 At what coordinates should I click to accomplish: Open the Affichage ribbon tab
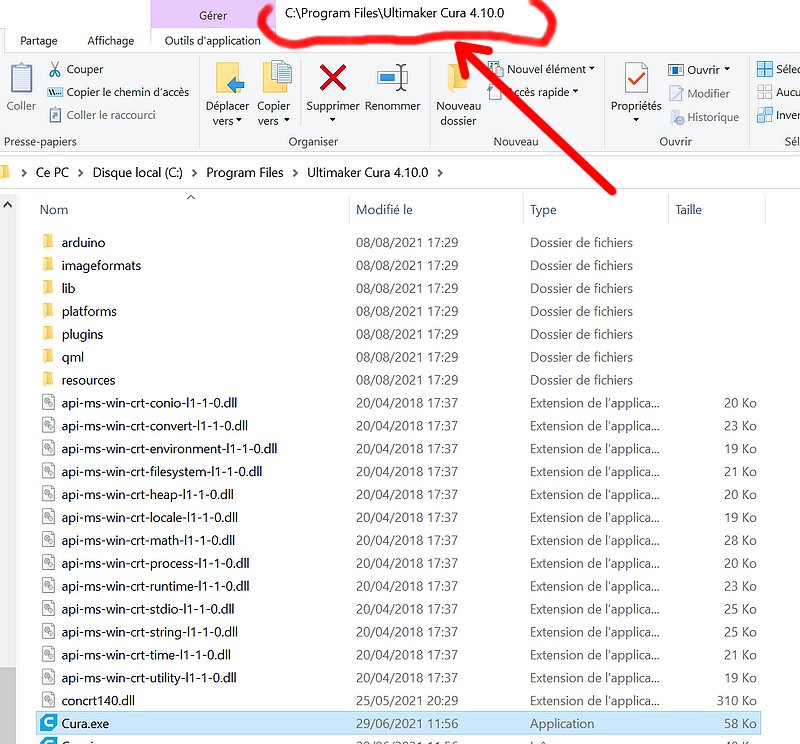111,41
